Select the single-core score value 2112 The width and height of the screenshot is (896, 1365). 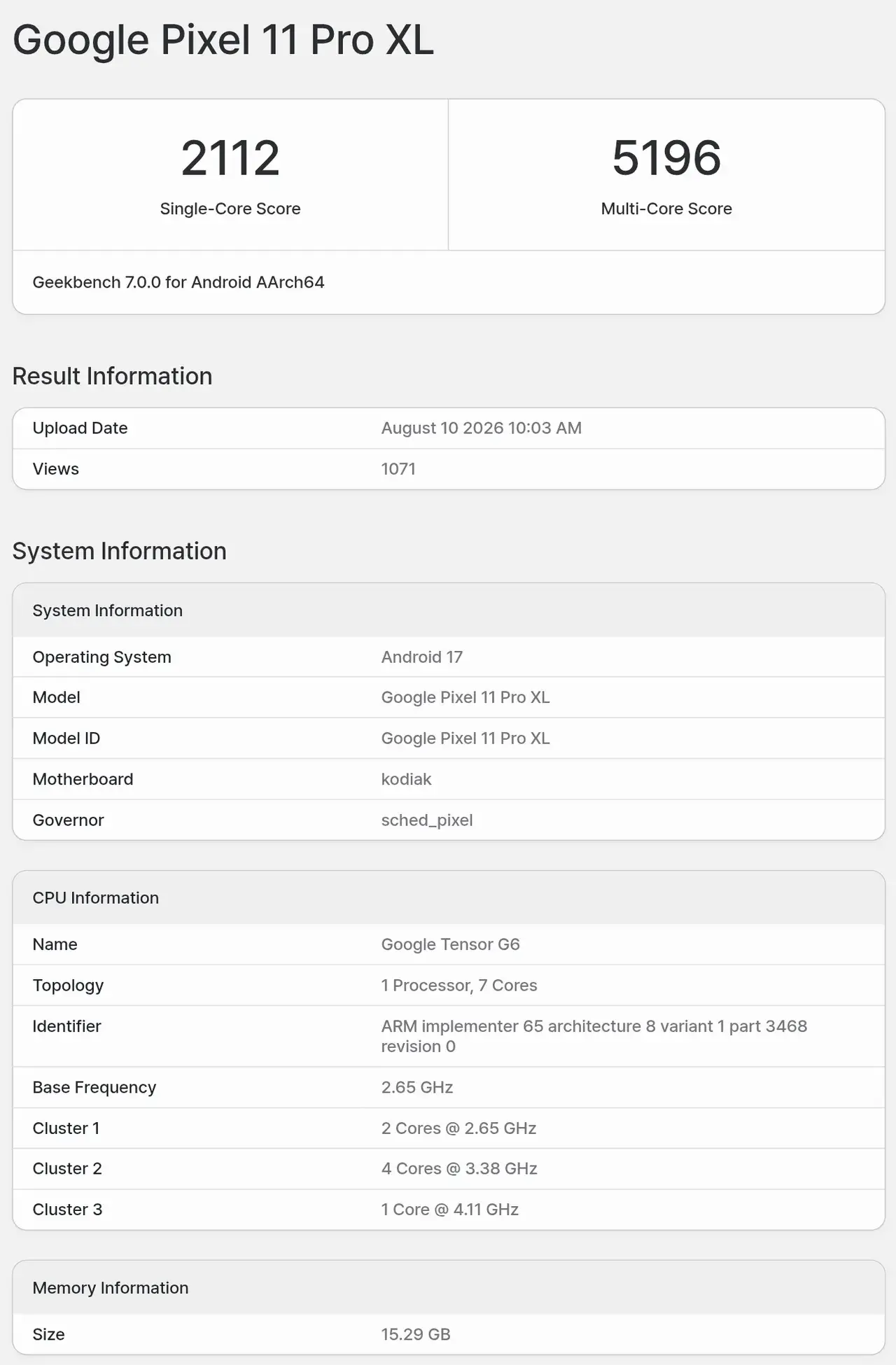[x=230, y=157]
